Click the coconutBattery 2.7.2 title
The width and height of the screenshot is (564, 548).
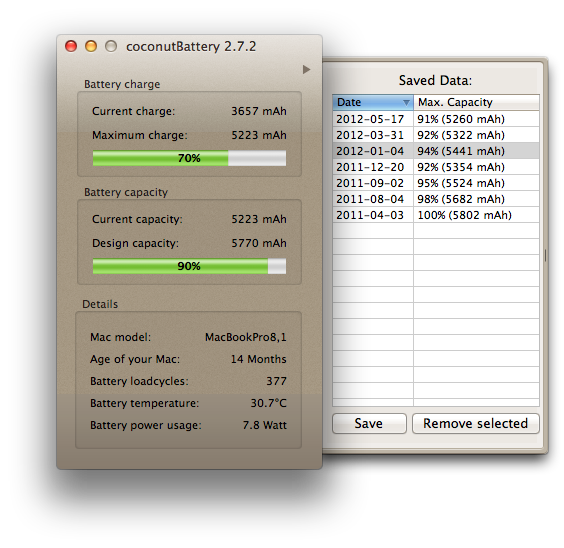pyautogui.click(x=191, y=47)
